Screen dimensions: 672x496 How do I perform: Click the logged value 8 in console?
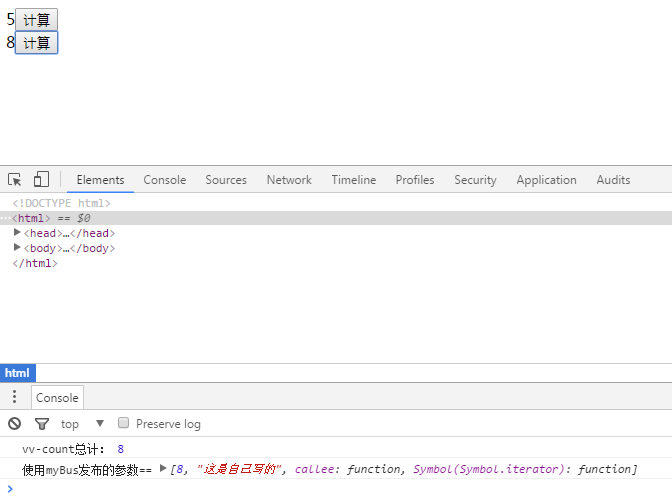(x=120, y=449)
